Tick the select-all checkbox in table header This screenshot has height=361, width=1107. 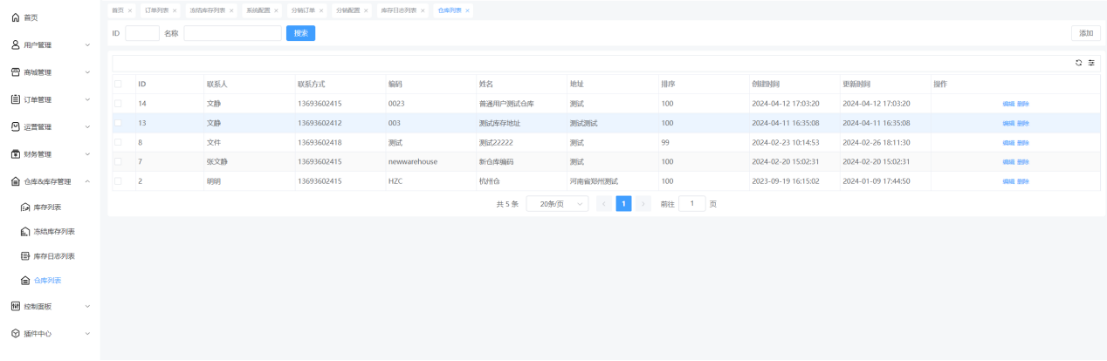pyautogui.click(x=118, y=84)
